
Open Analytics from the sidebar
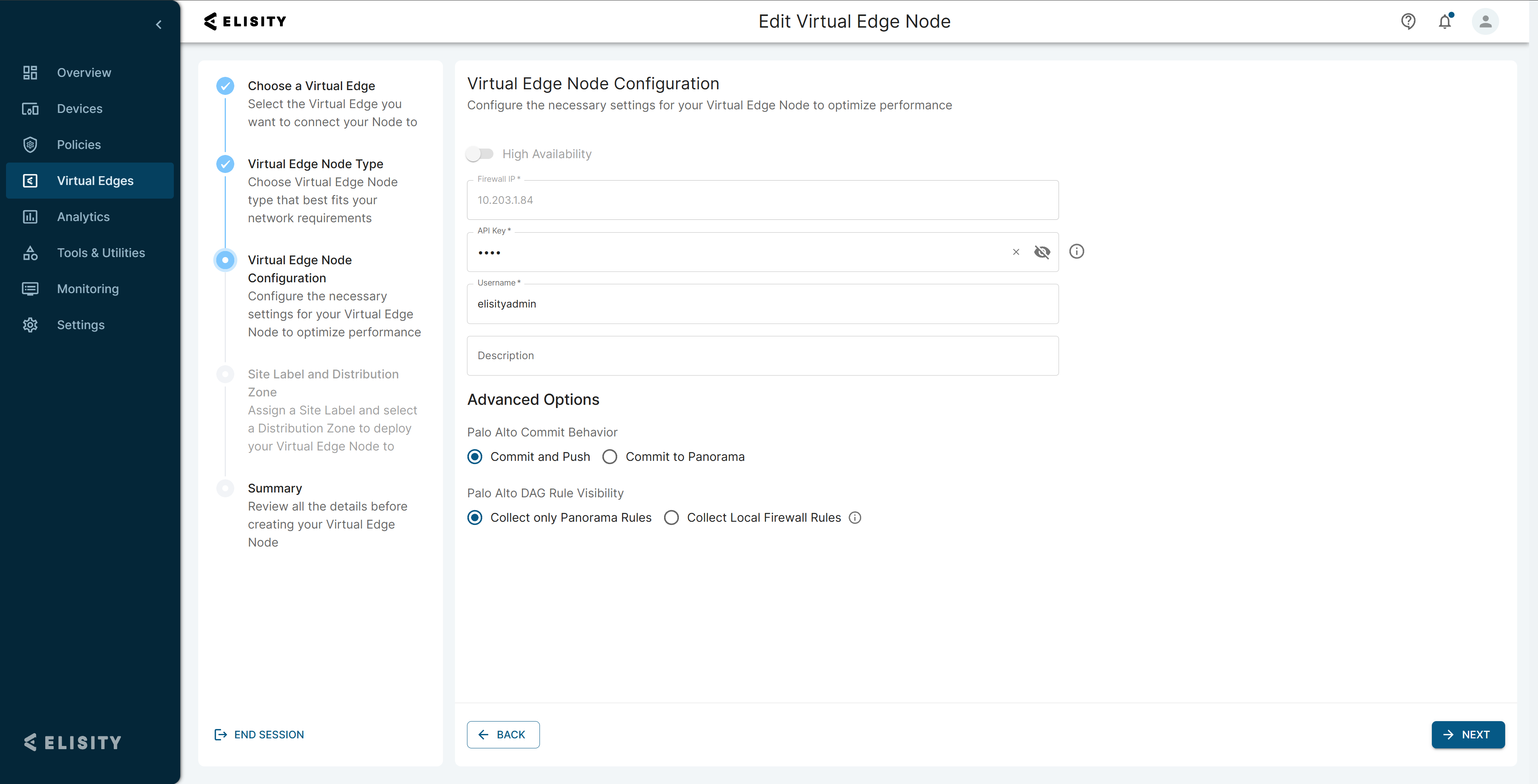(90, 217)
